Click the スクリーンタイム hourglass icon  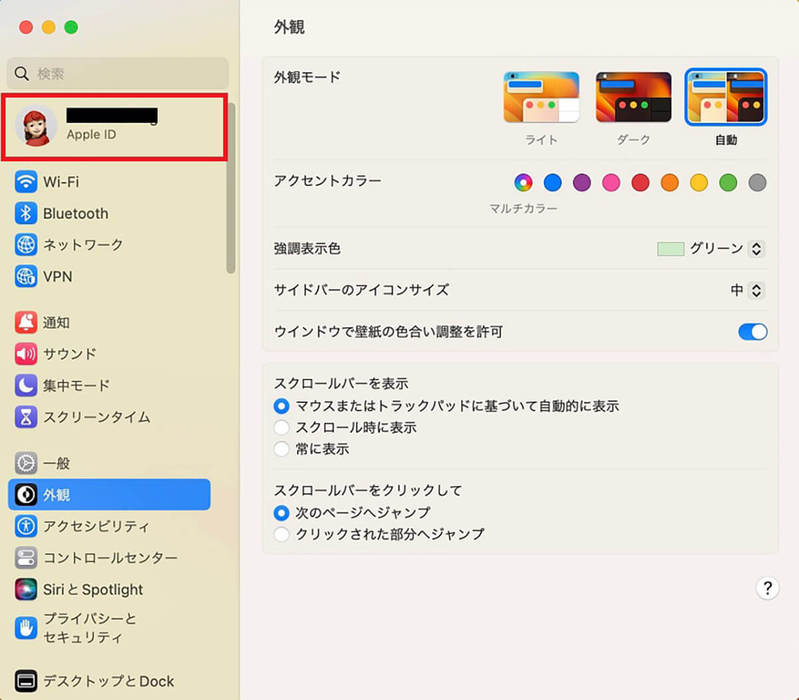[x=26, y=417]
